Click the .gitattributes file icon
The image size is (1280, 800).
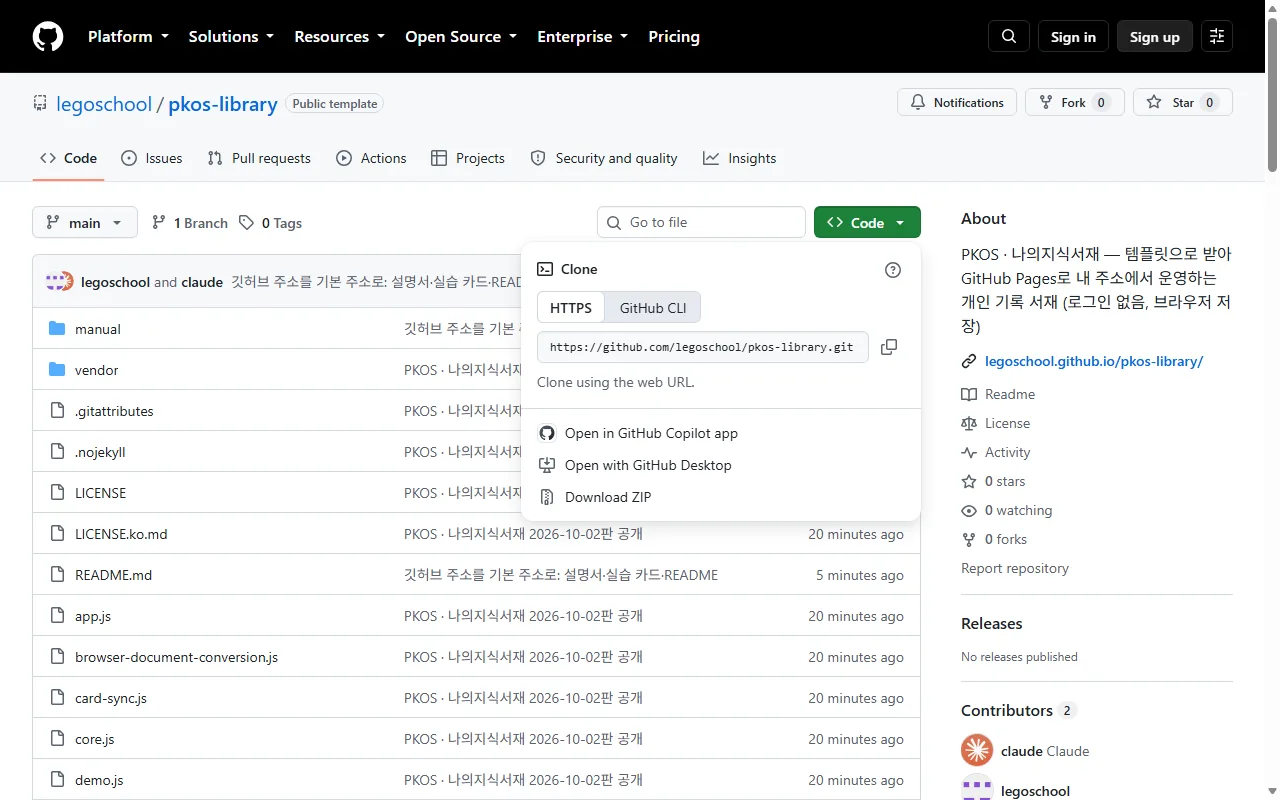click(x=57, y=411)
